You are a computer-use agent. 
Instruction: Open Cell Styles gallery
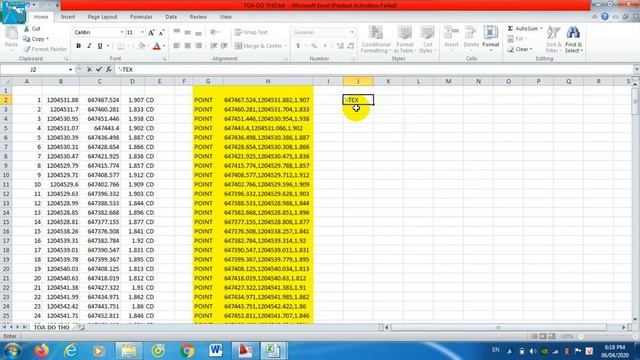(x=427, y=39)
